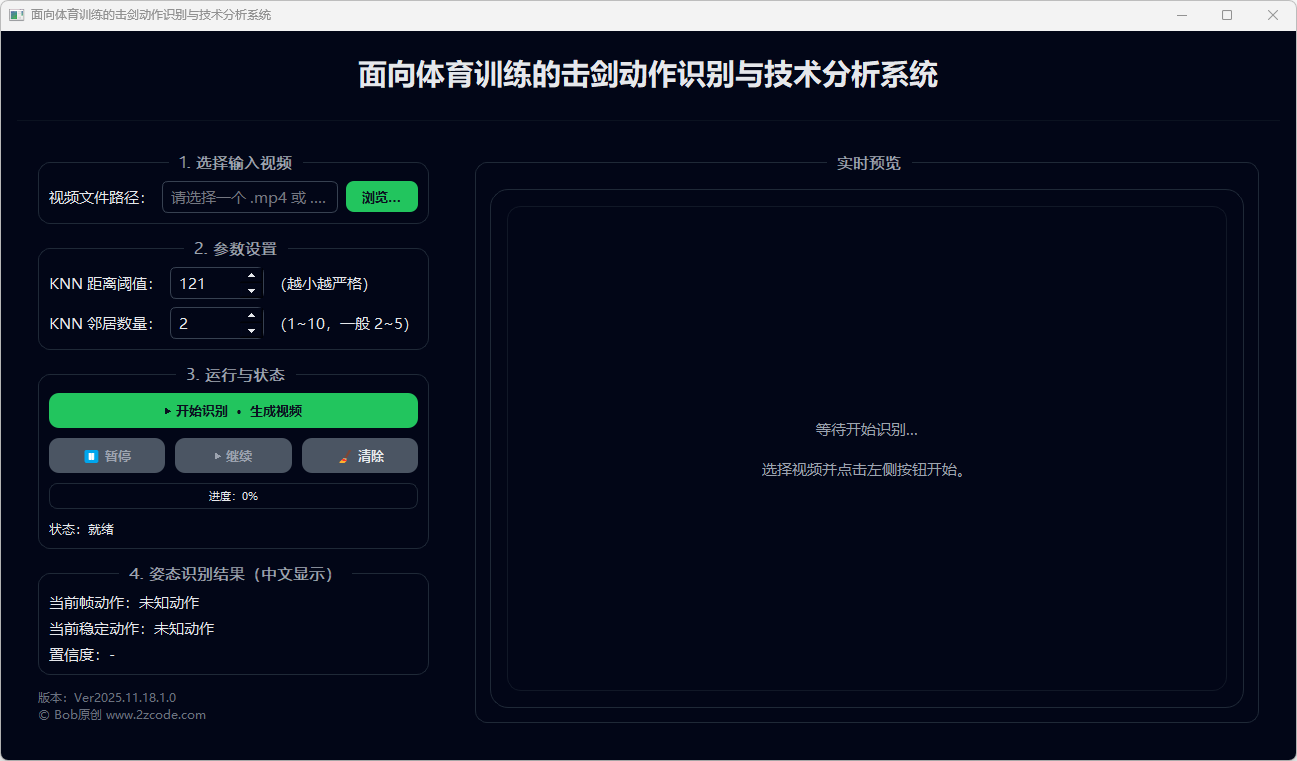Open the app icon in the title bar
Screen dimensions: 1297x761
[16, 15]
